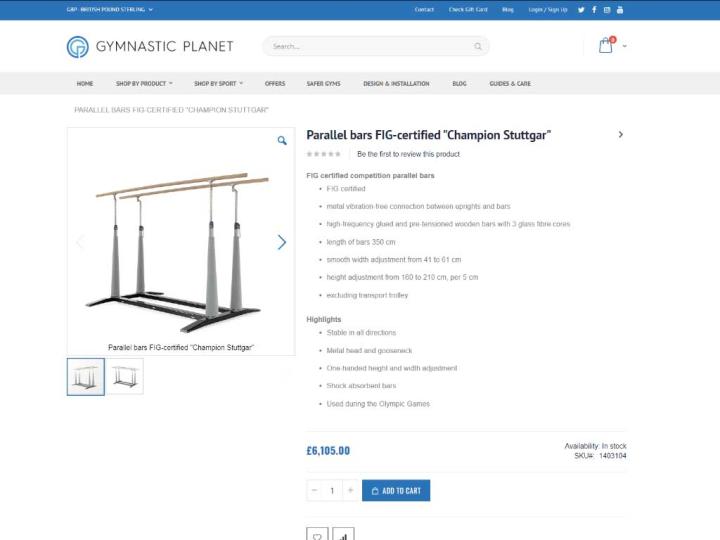Image resolution: width=720 pixels, height=540 pixels.
Task: Open the Facebook social icon
Action: [x=594, y=10]
